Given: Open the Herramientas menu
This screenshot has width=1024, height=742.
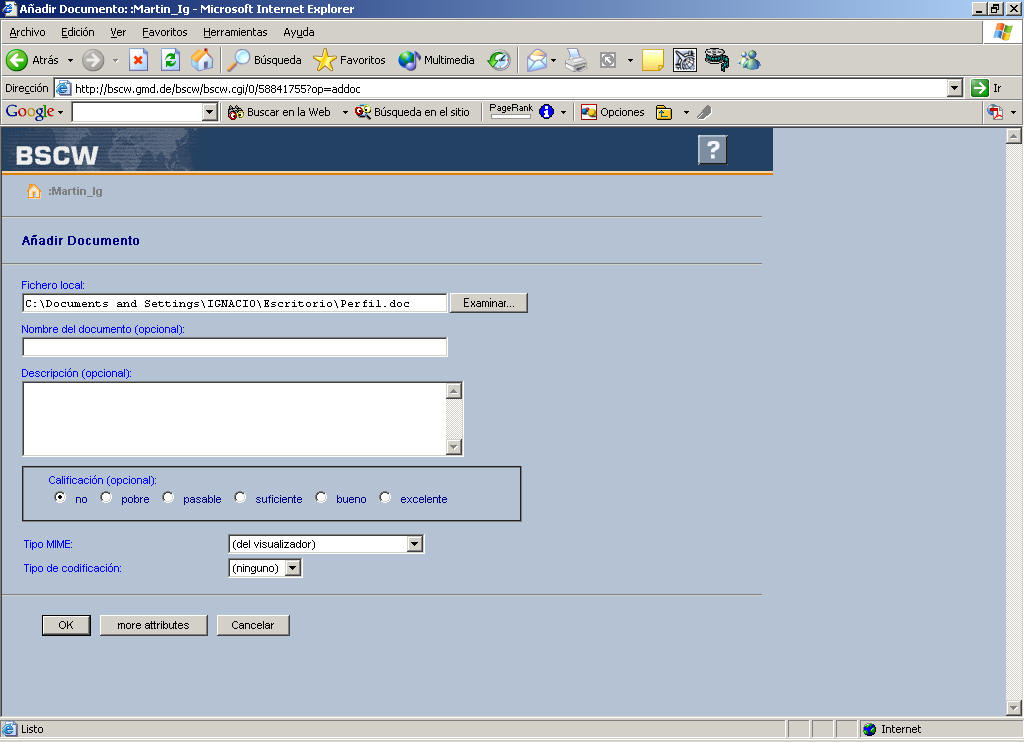Looking at the screenshot, I should (235, 32).
